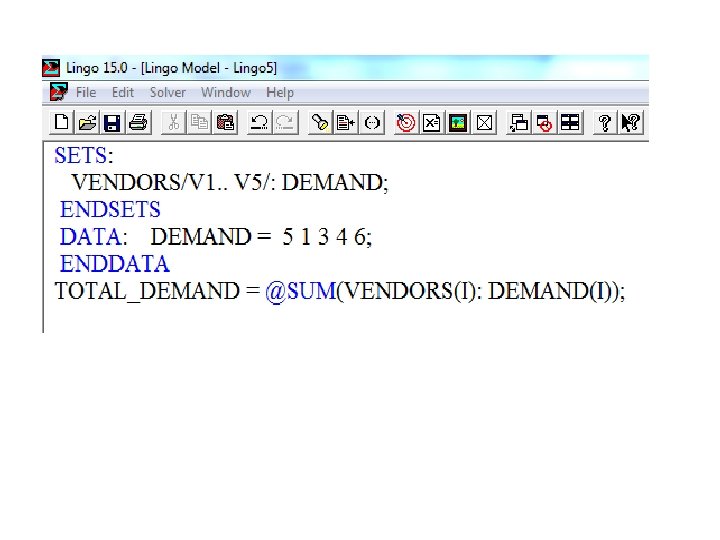Open Go To Line icon
This screenshot has height=540, width=720.
(346, 123)
